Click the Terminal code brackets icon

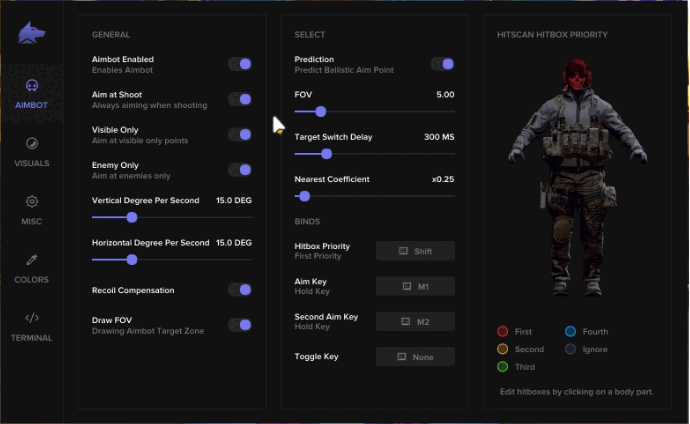pos(32,318)
